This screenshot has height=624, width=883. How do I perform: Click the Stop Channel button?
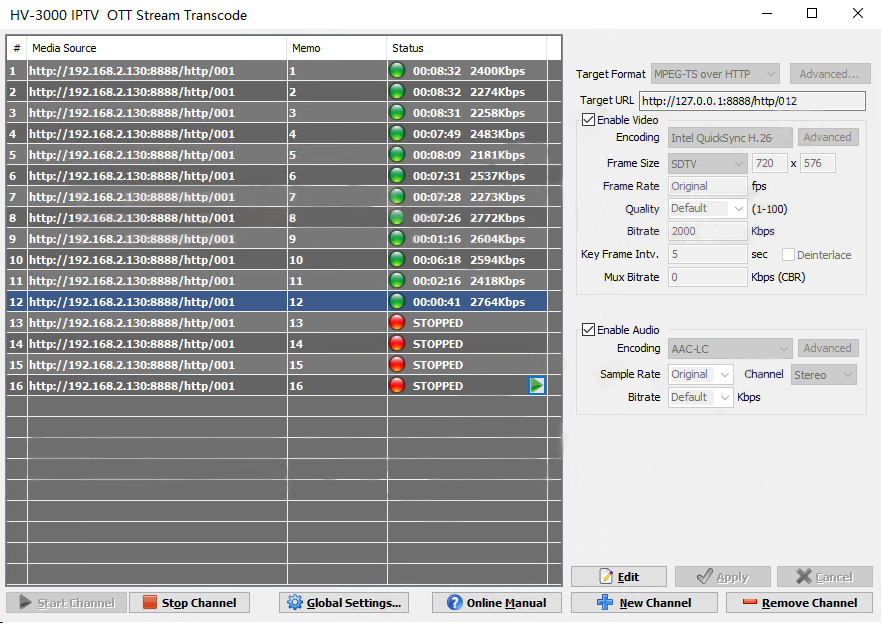pyautogui.click(x=189, y=603)
